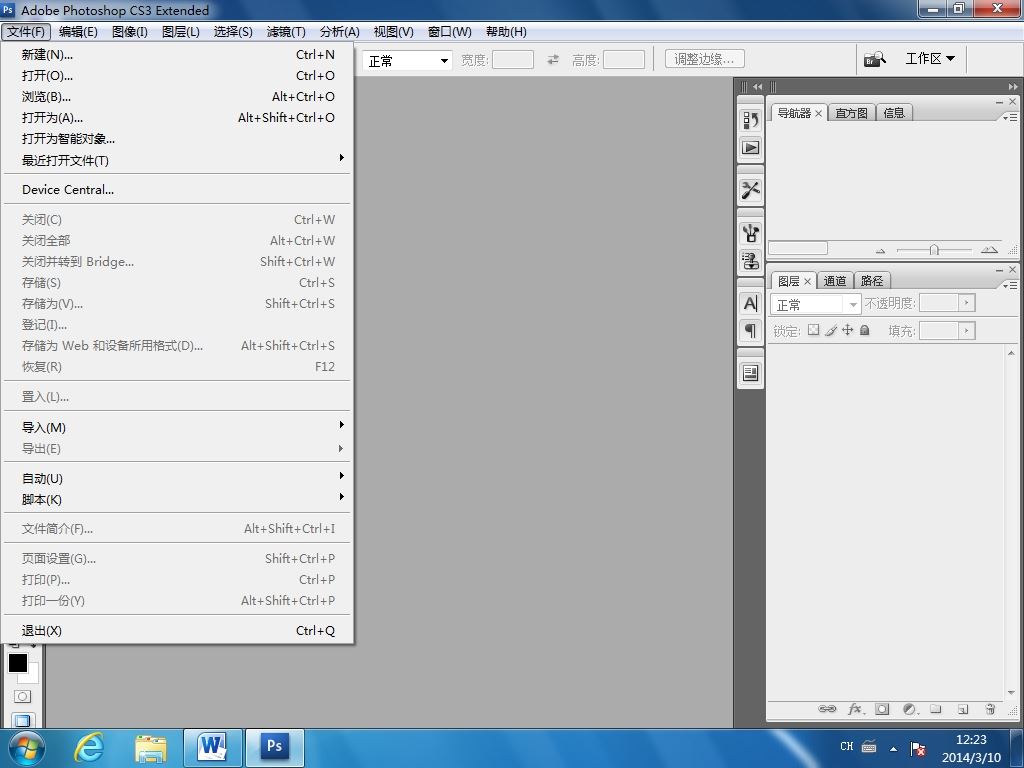This screenshot has width=1024, height=768.
Task: Switch to the 路径 tab
Action: pyautogui.click(x=872, y=281)
